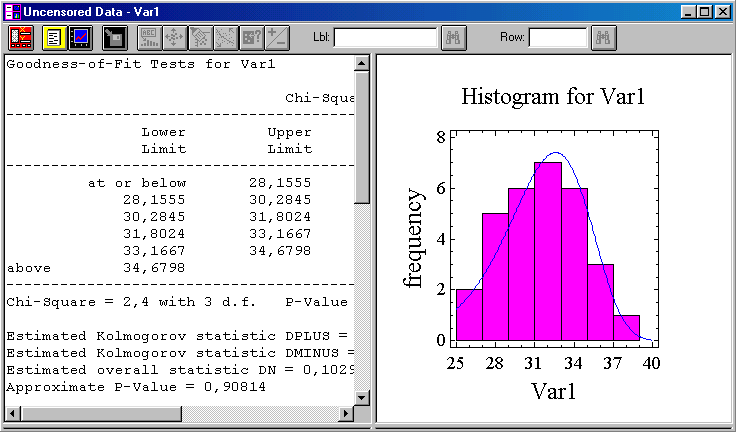736x432 pixels.
Task: Click the black Save Results toolbar icon
Action: [115, 38]
